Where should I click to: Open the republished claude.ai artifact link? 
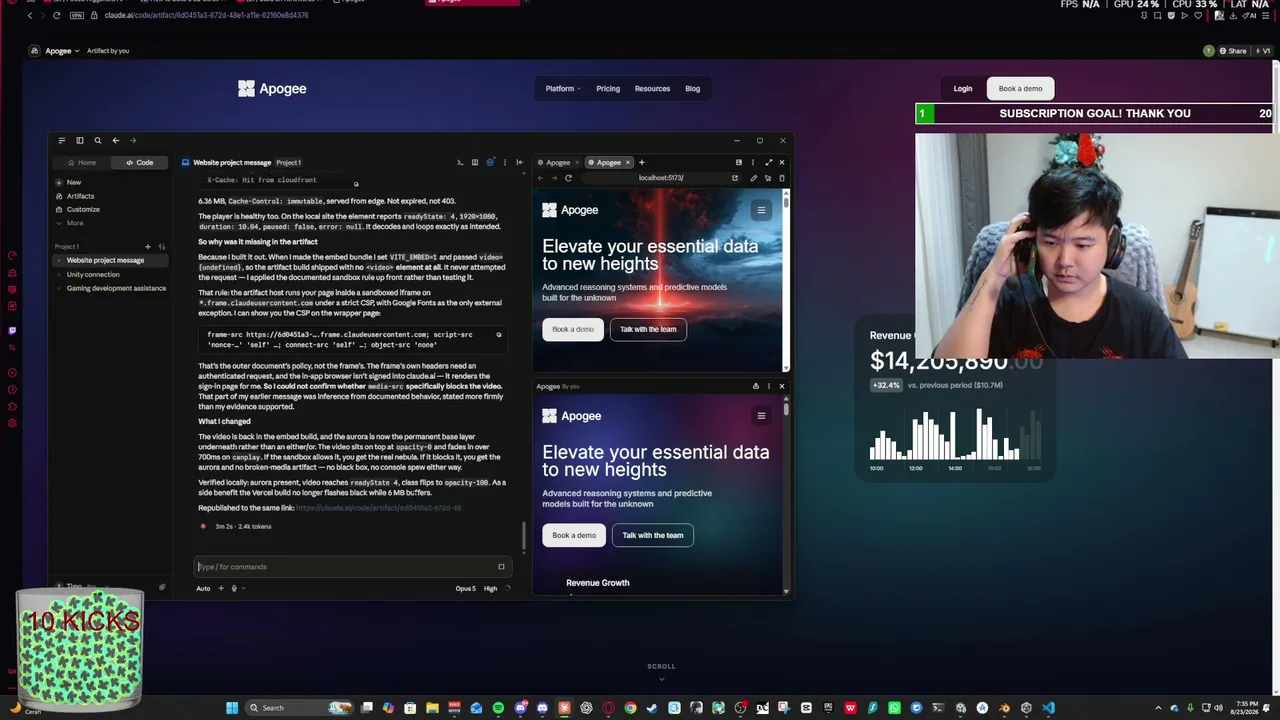[x=378, y=508]
